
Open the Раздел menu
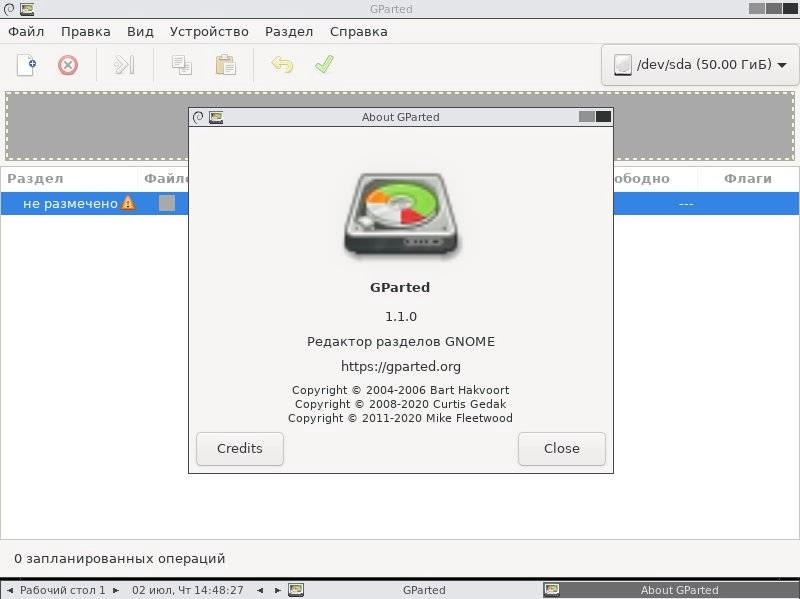coord(289,32)
